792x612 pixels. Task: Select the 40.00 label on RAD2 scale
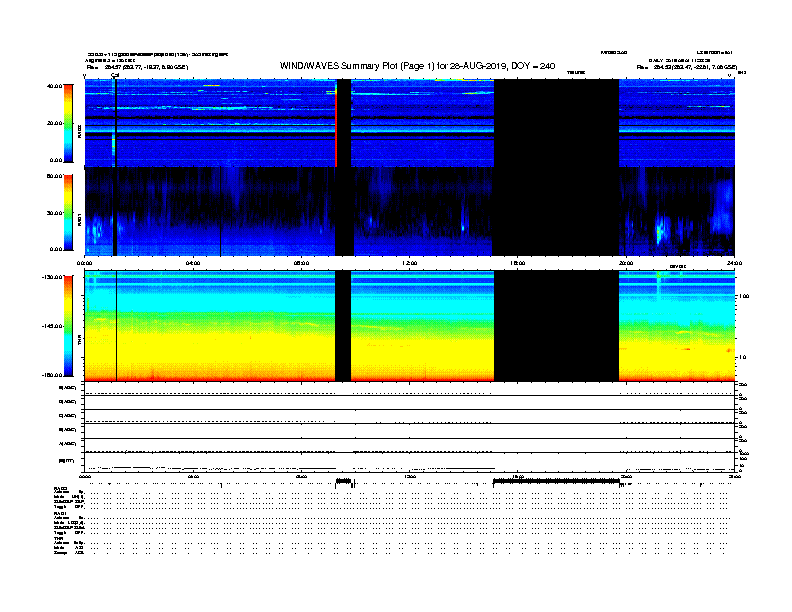point(54,86)
